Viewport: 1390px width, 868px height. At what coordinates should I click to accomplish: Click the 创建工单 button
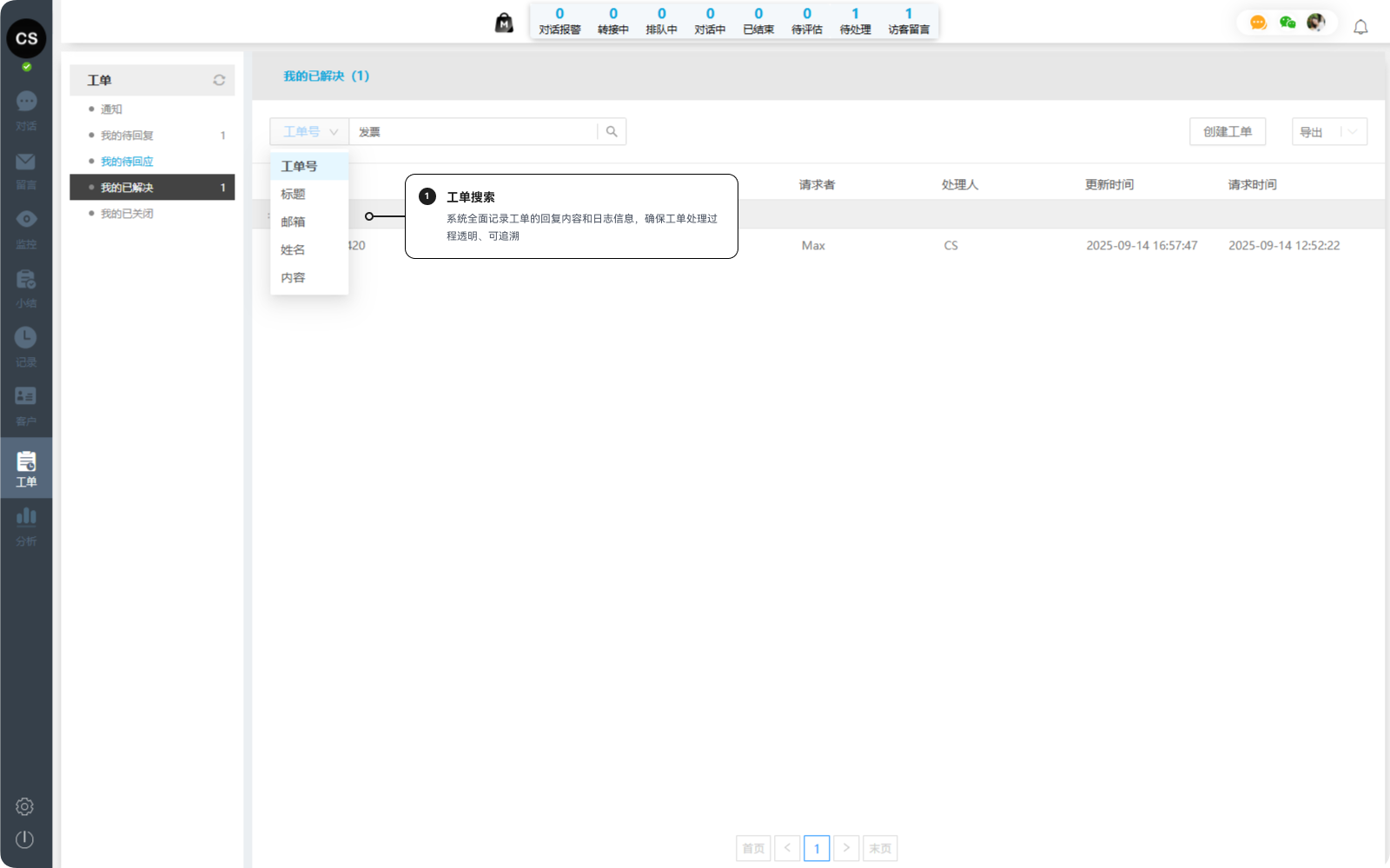pyautogui.click(x=1227, y=132)
